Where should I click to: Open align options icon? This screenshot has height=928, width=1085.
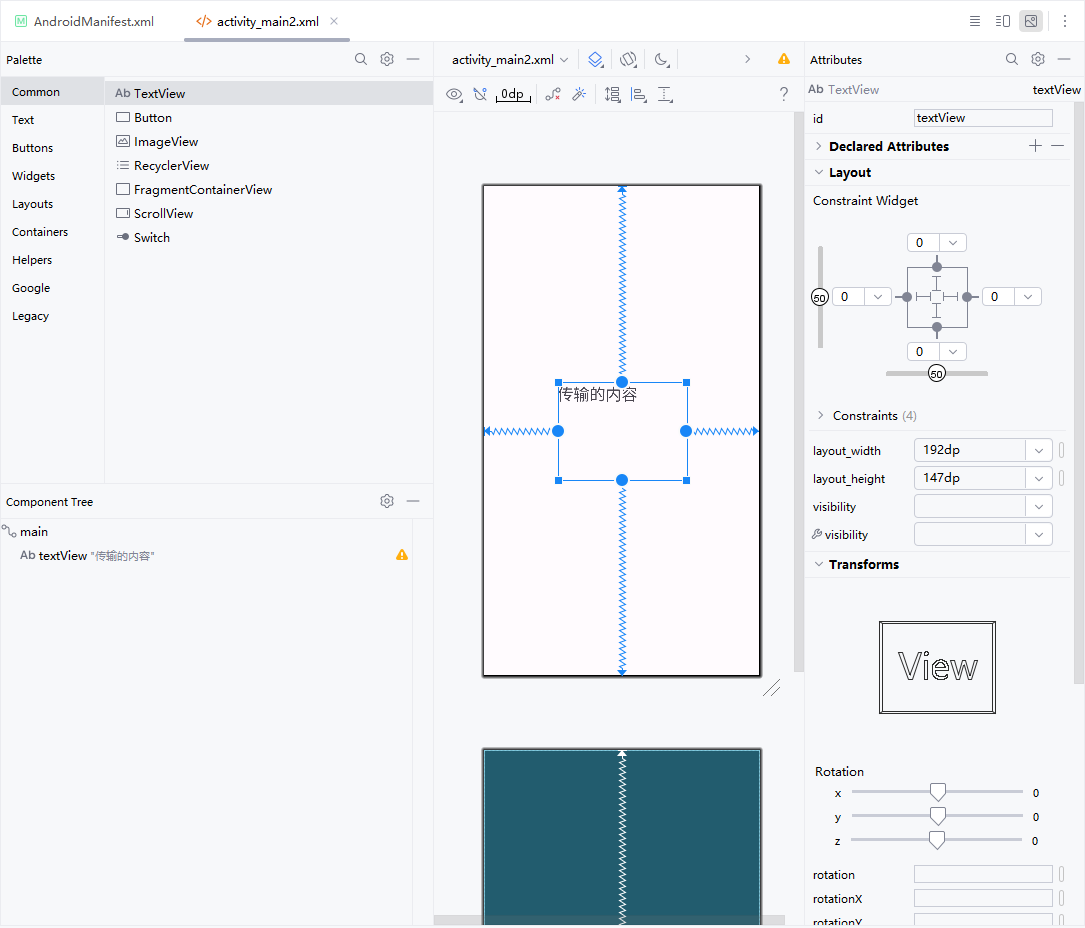tap(639, 94)
